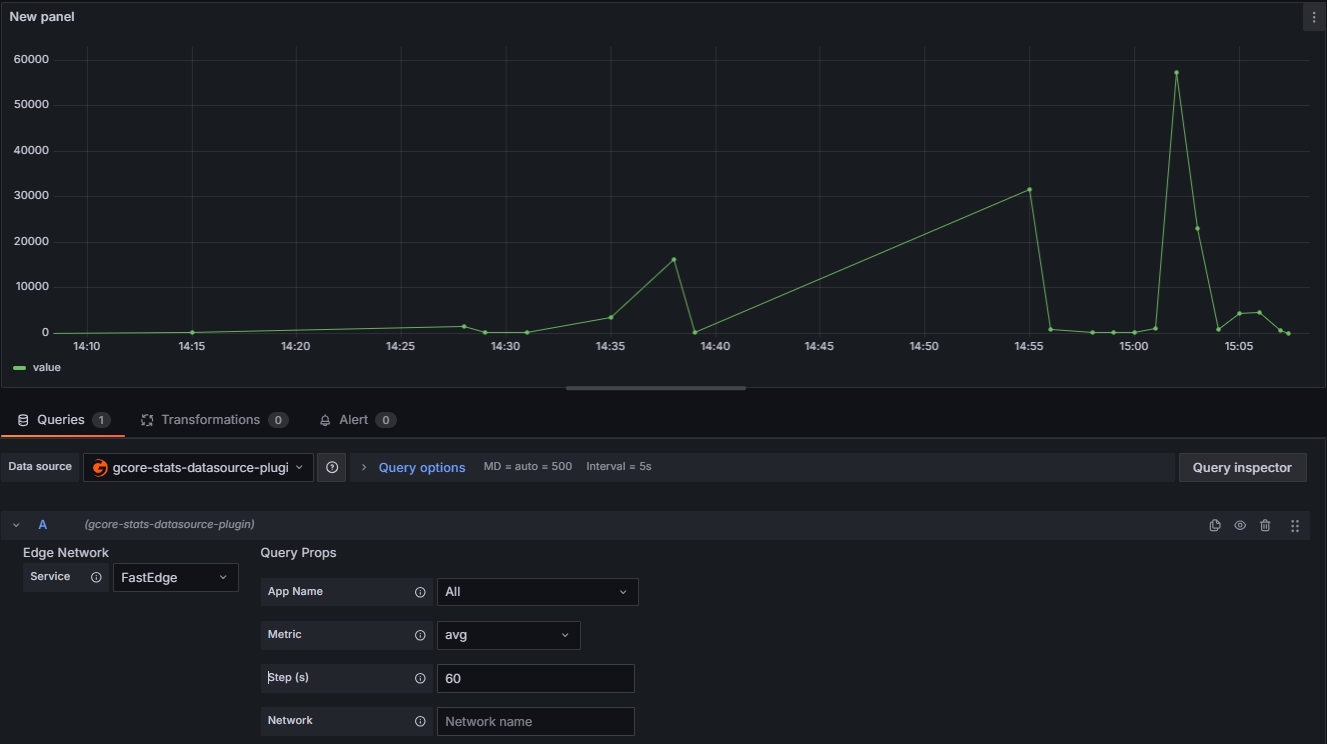Duplicate query A using the copy icon
The height and width of the screenshot is (744, 1327).
[1215, 525]
